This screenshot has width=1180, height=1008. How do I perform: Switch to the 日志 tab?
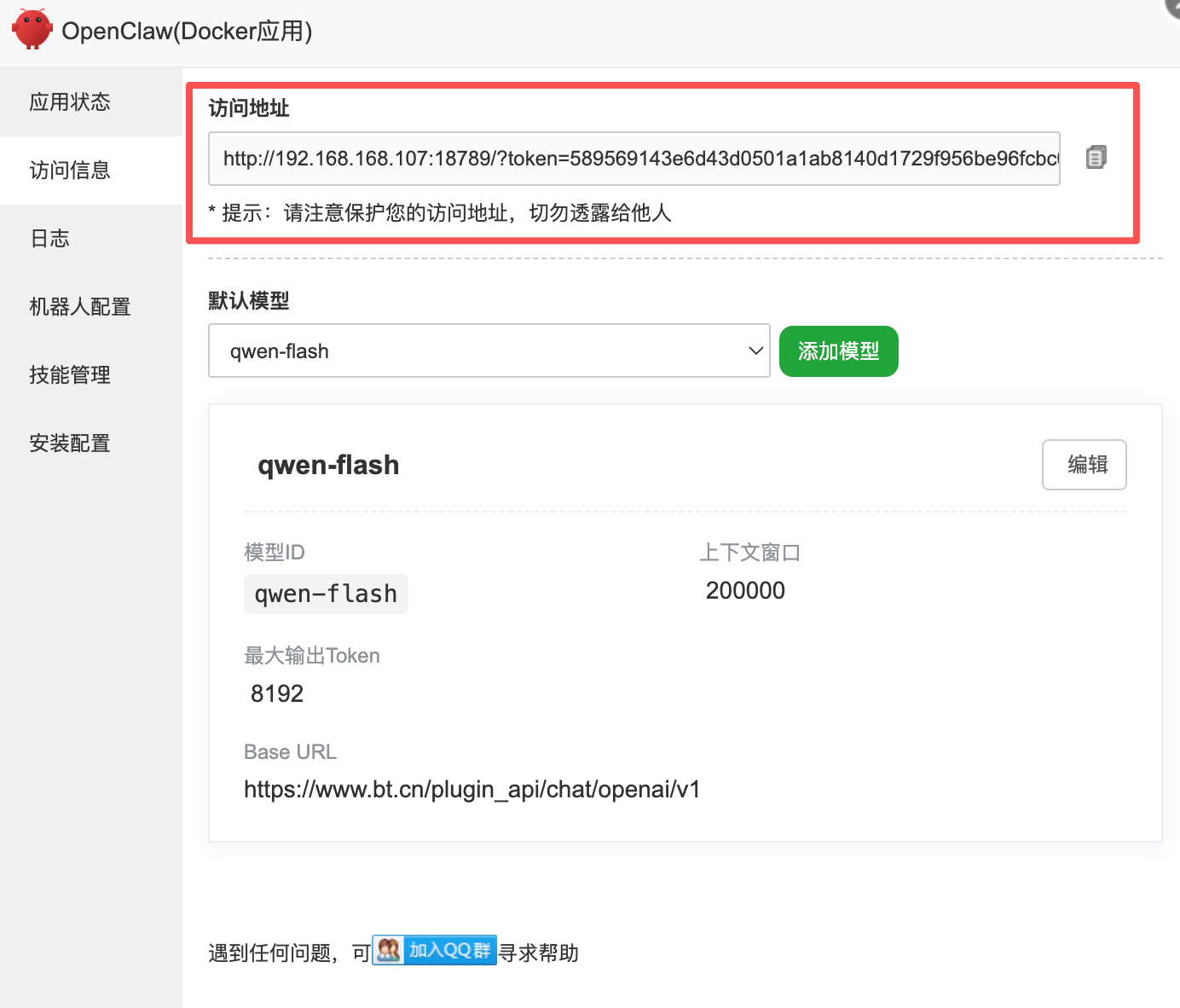tap(50, 239)
